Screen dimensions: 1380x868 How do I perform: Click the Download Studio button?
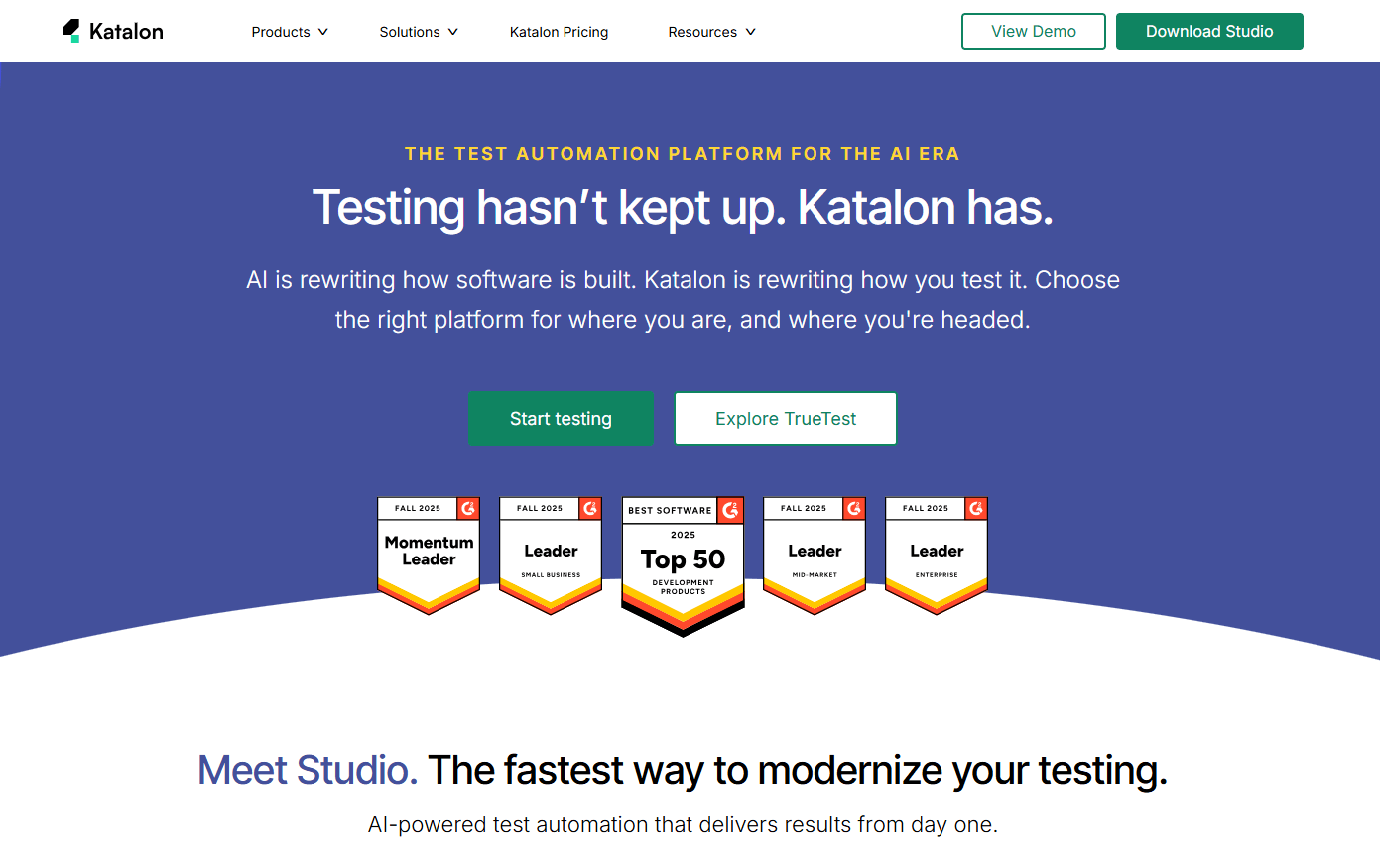[1209, 31]
